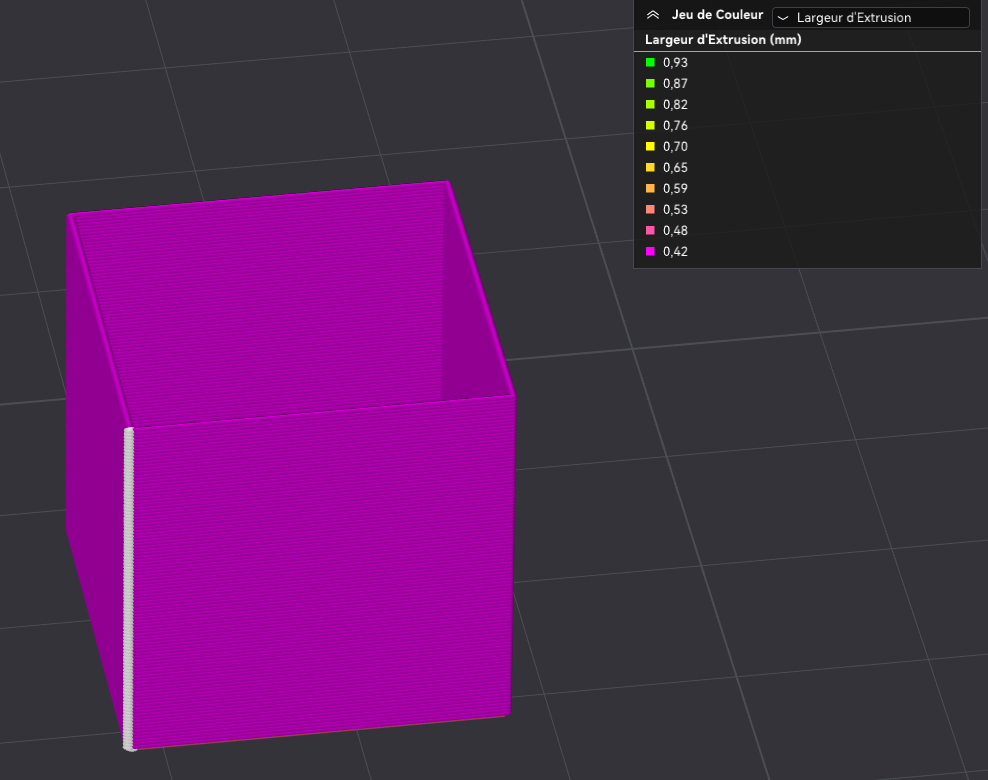The width and height of the screenshot is (988, 780).
Task: Click the Jeu de Couleur label
Action: pyautogui.click(x=717, y=15)
